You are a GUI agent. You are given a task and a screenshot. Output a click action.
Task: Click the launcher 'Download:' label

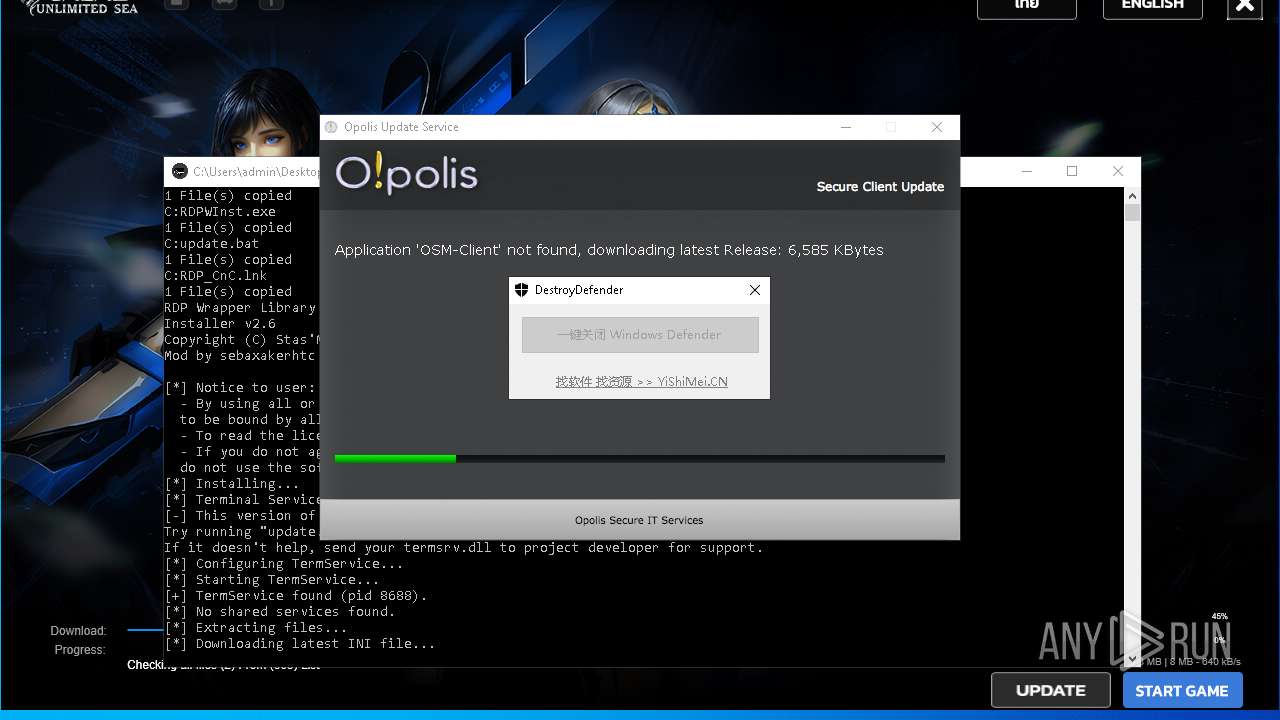[78, 631]
